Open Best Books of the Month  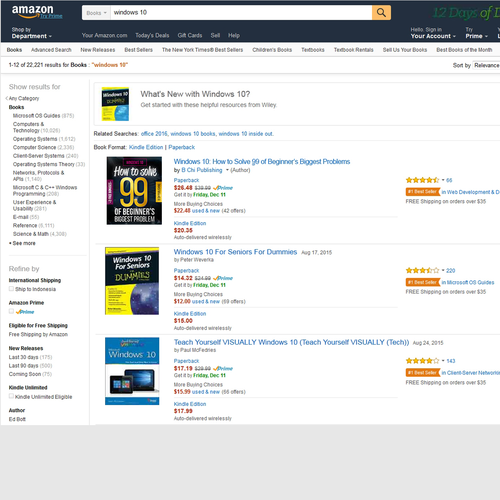pyautogui.click(x=464, y=50)
